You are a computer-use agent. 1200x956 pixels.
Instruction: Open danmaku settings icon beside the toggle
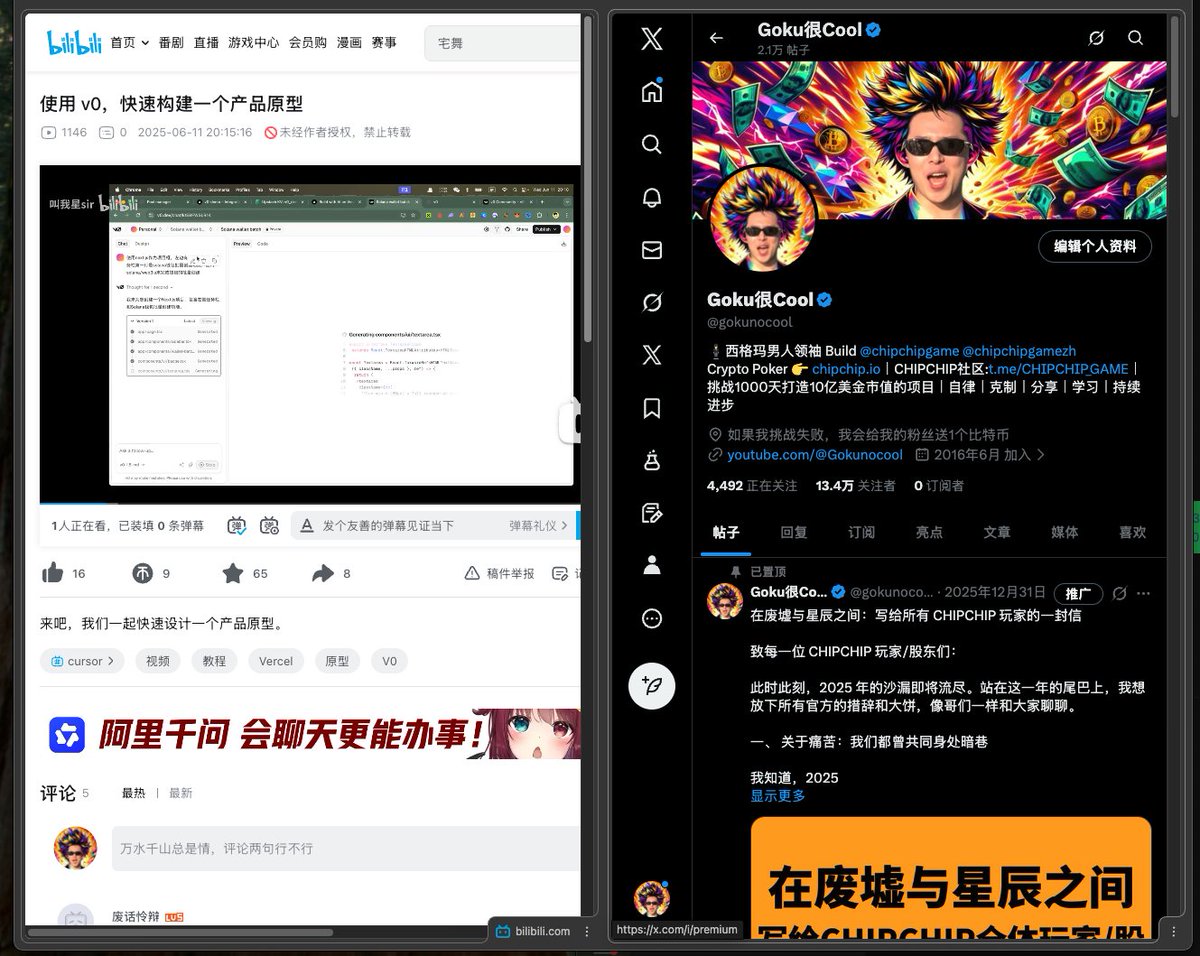pyautogui.click(x=270, y=525)
